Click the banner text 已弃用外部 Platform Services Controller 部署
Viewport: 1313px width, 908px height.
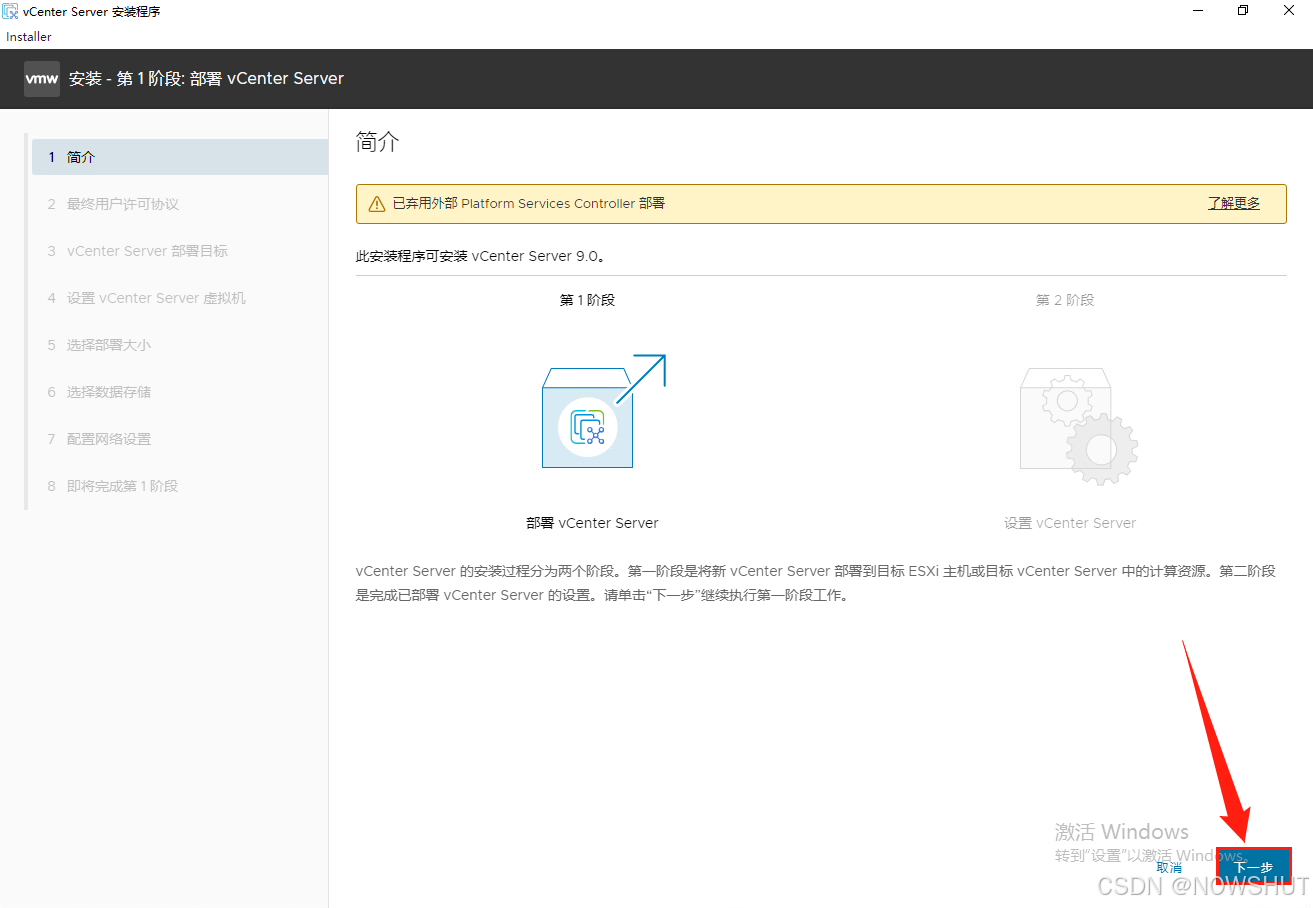(x=528, y=203)
